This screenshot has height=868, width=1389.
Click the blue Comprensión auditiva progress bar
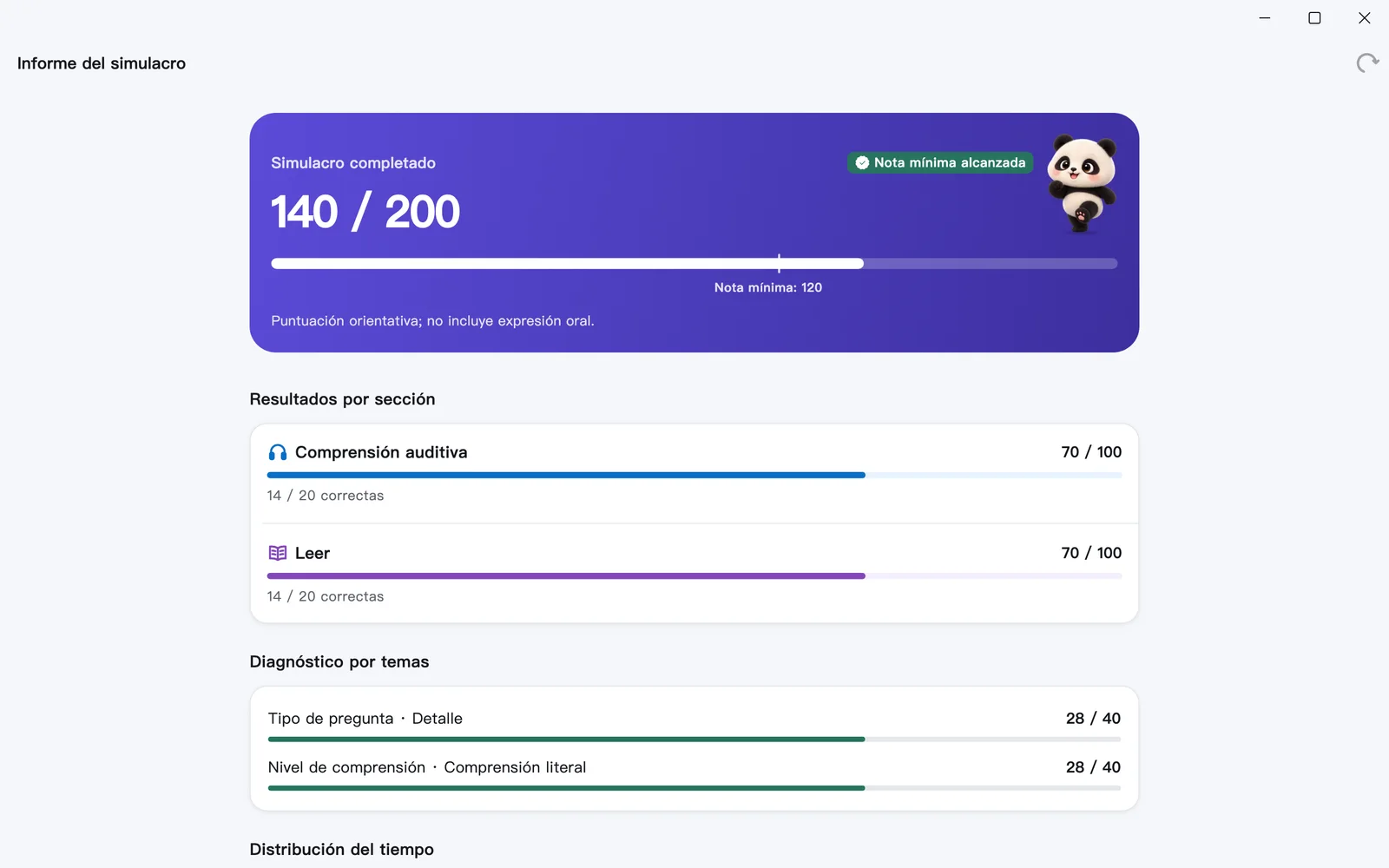point(694,475)
